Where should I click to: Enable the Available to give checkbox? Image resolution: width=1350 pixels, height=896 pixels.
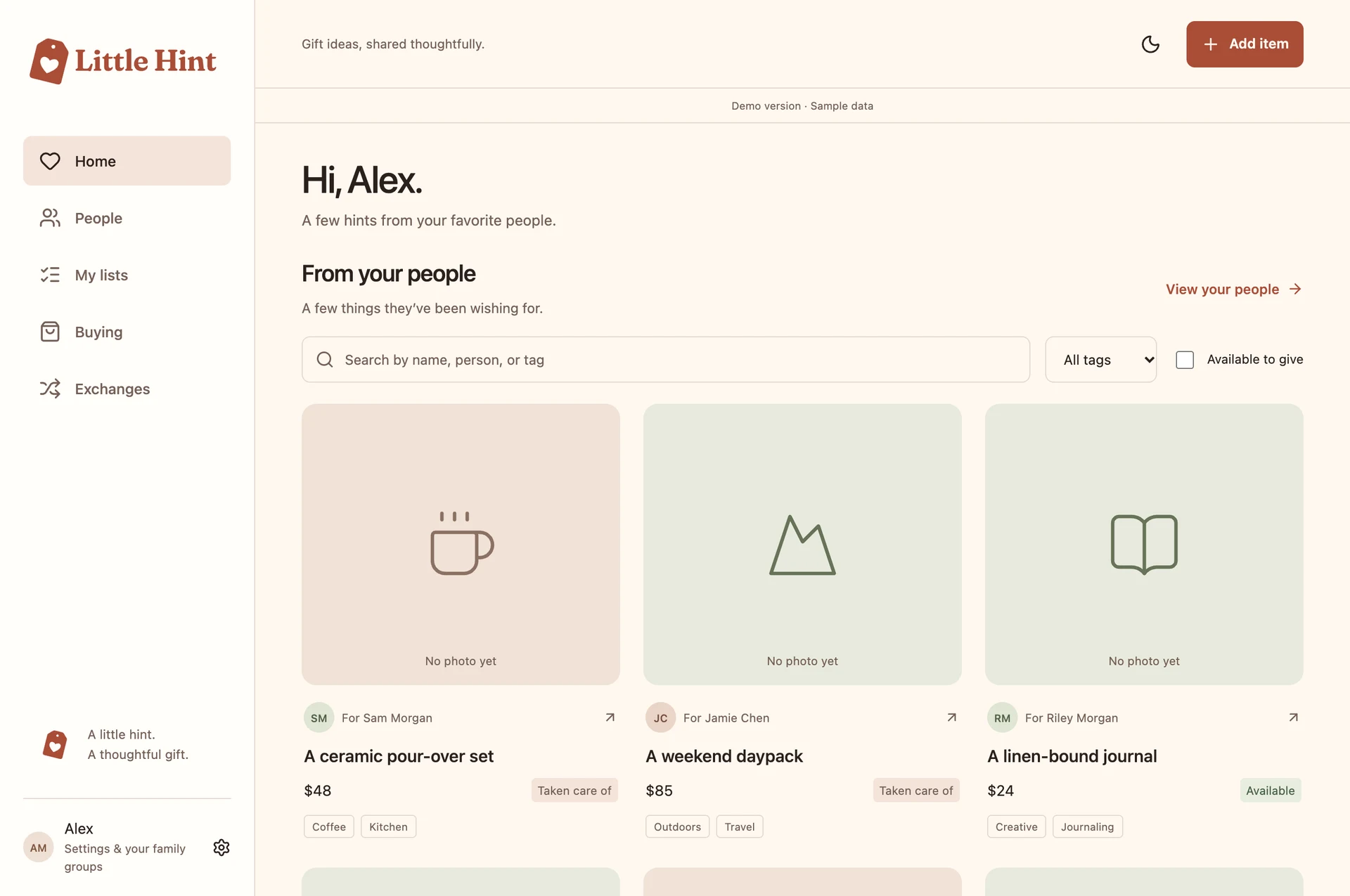(x=1185, y=360)
